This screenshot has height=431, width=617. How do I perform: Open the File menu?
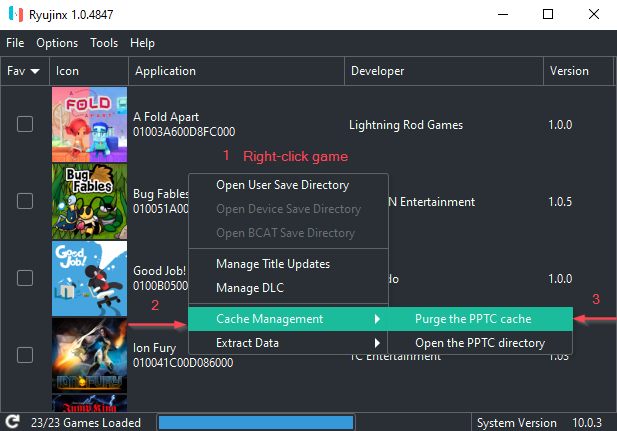point(15,43)
